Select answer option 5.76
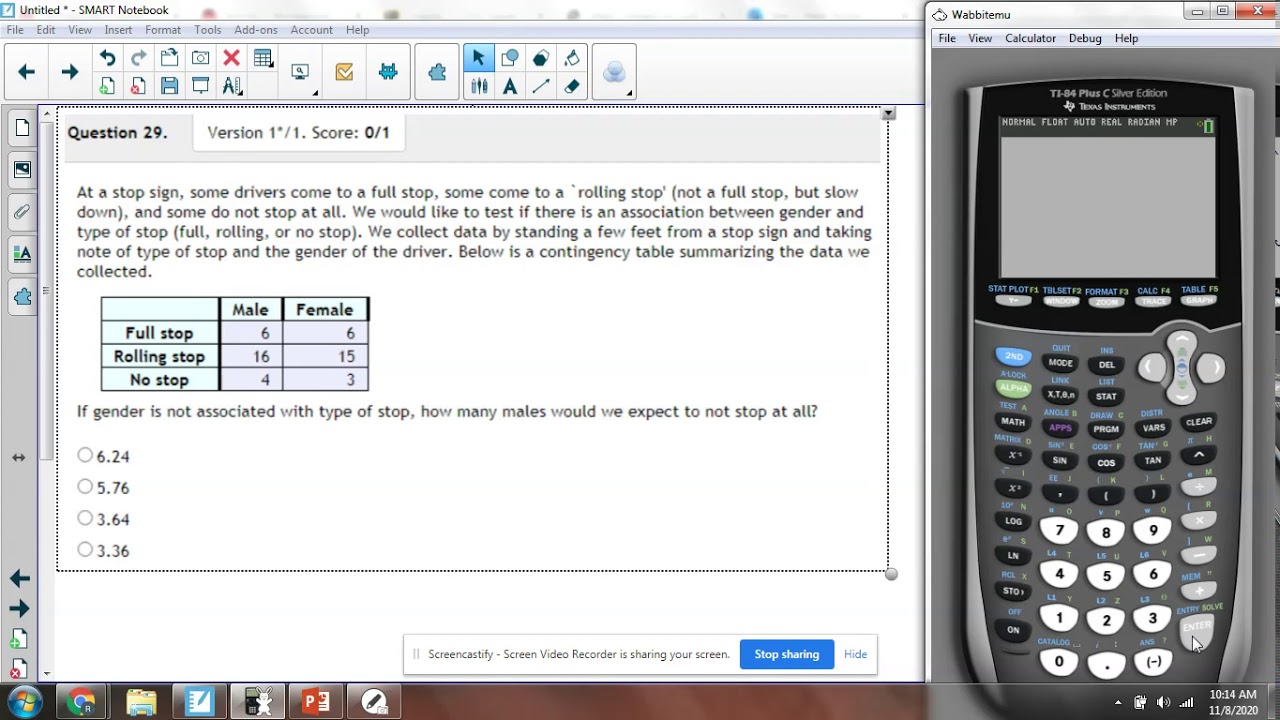The width and height of the screenshot is (1280, 720). click(x=85, y=487)
